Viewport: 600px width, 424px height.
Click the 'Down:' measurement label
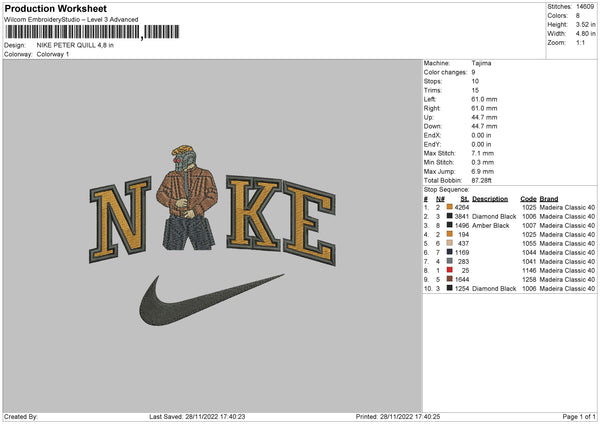(432, 126)
